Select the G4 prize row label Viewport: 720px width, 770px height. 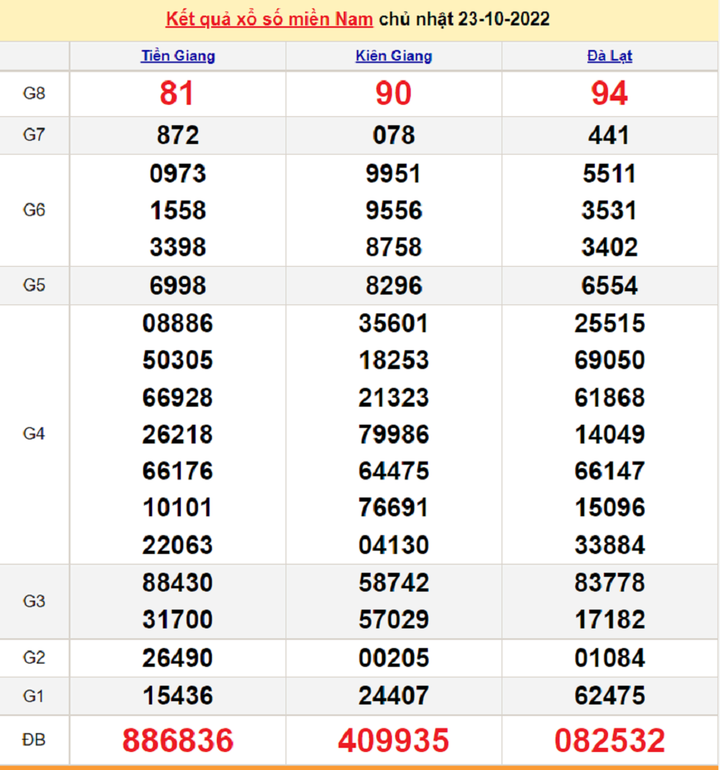[x=34, y=434]
